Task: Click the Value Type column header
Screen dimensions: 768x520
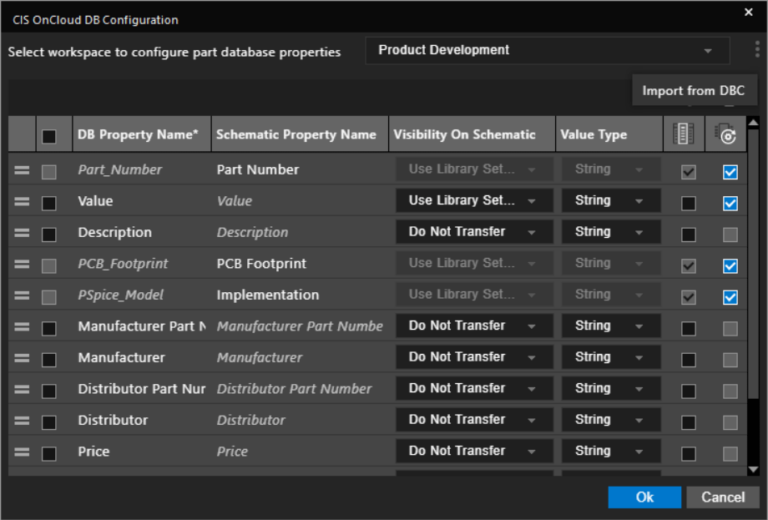Action: 609,134
